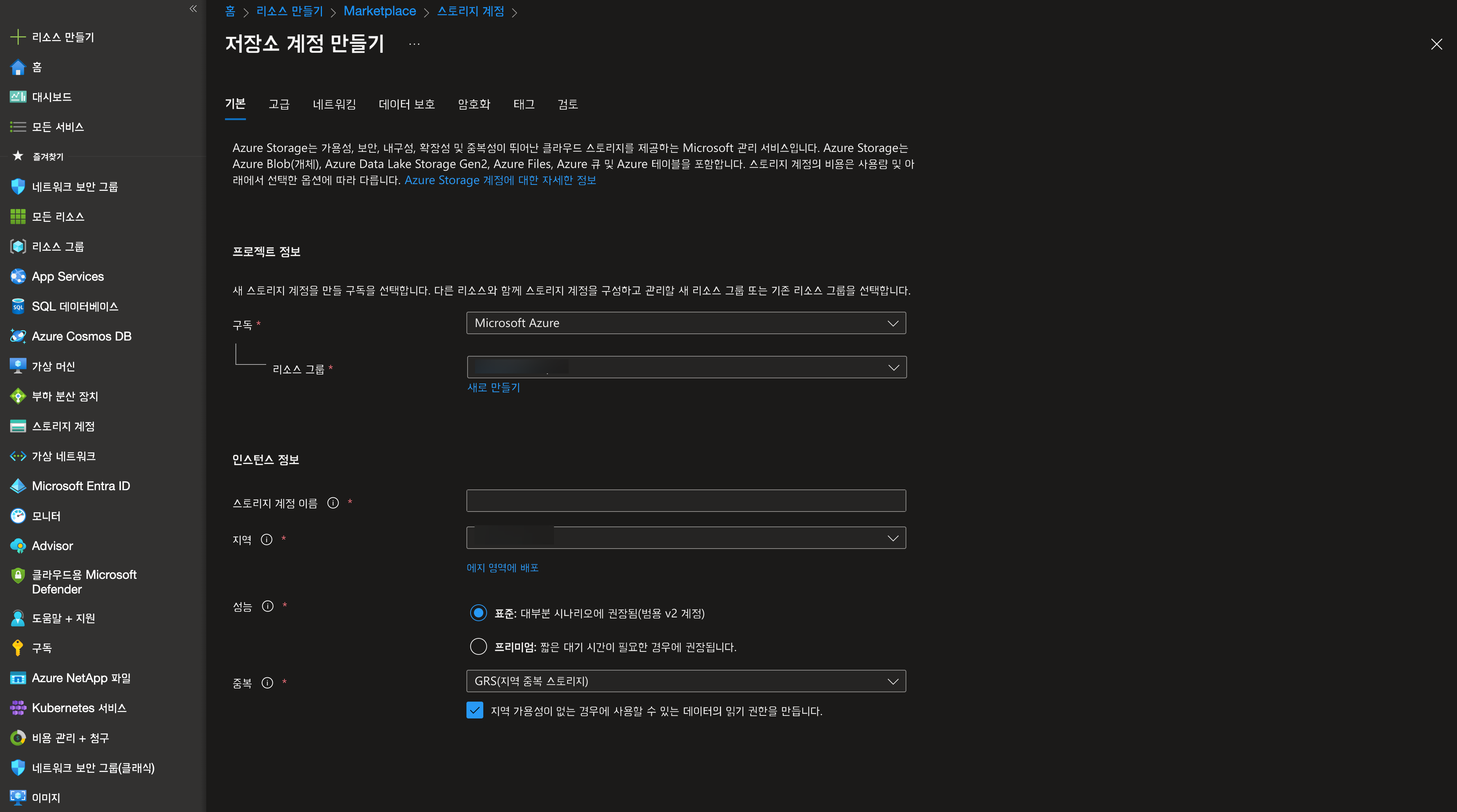Image resolution: width=1457 pixels, height=812 pixels.
Task: Open the 스토리지 계정 sidebar icon
Action: (18, 426)
